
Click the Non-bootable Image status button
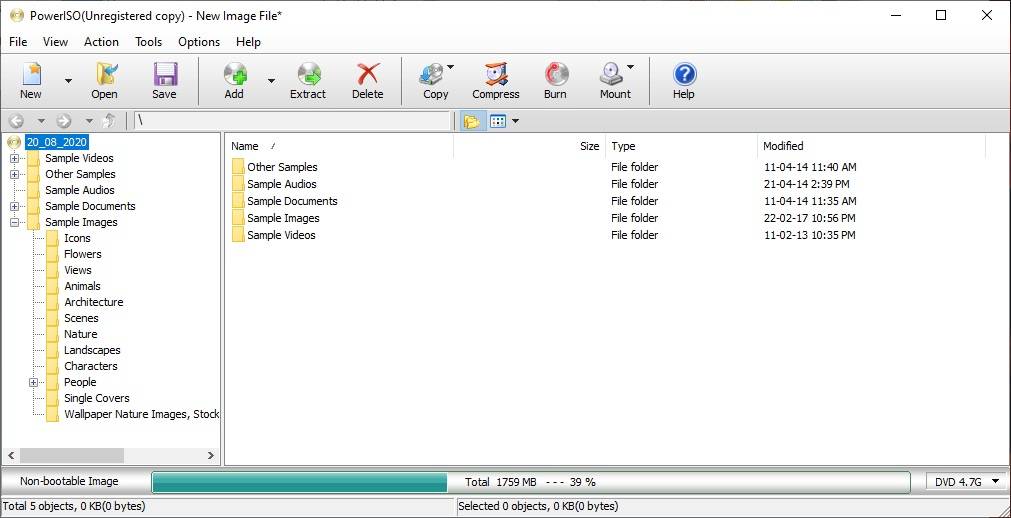(69, 481)
